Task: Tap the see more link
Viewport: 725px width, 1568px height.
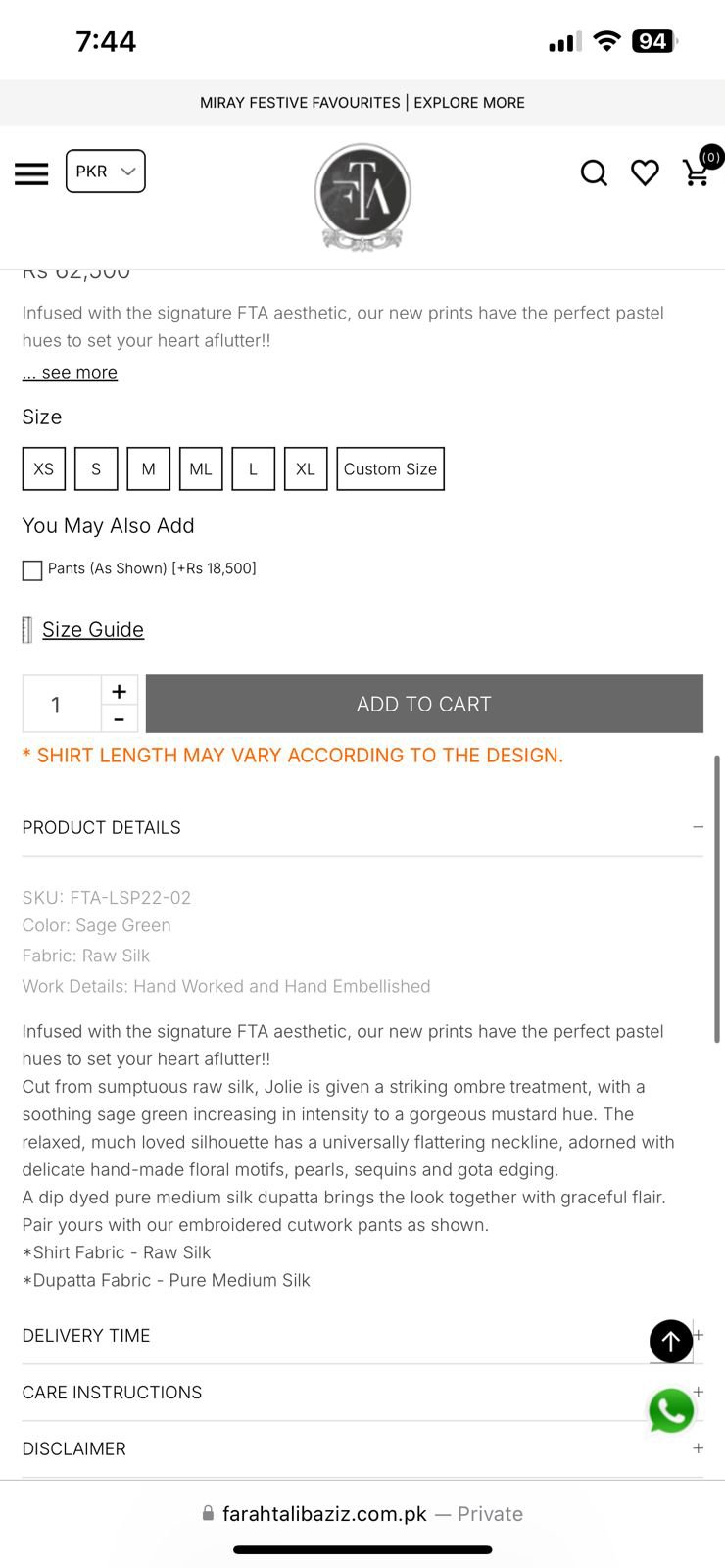Action: (71, 372)
